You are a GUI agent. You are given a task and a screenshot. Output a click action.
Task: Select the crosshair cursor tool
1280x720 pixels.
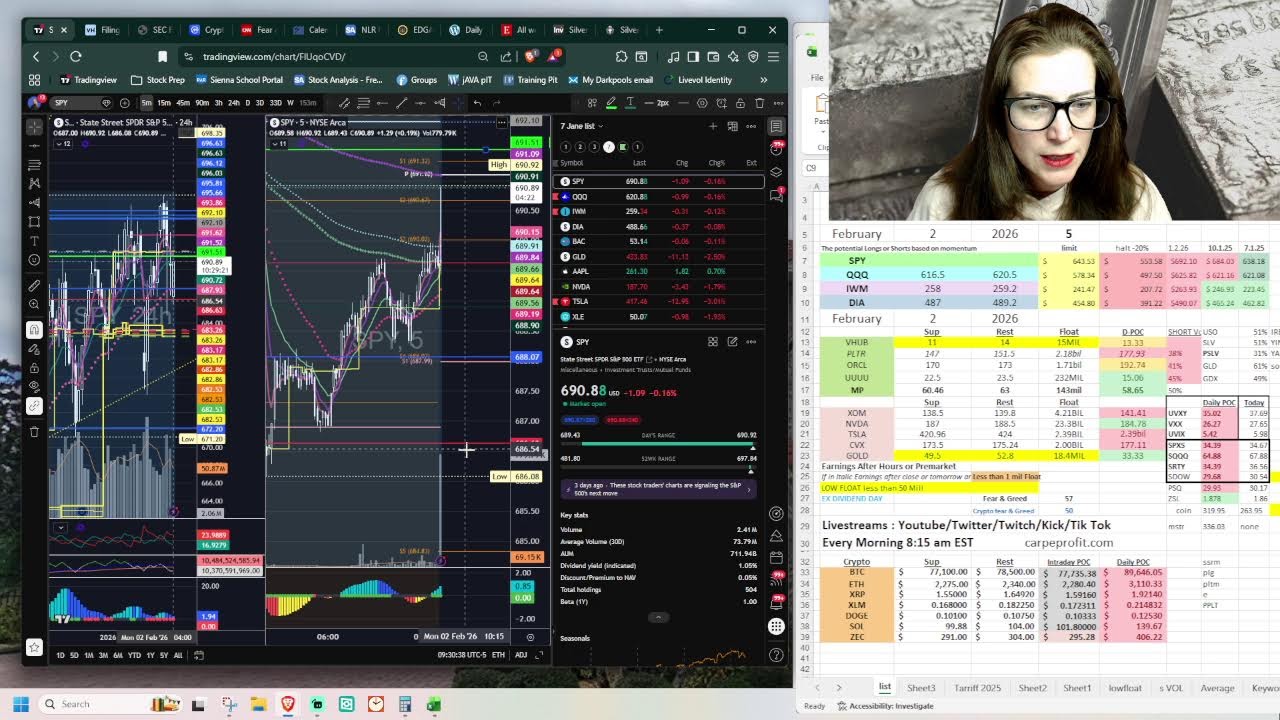[x=34, y=127]
